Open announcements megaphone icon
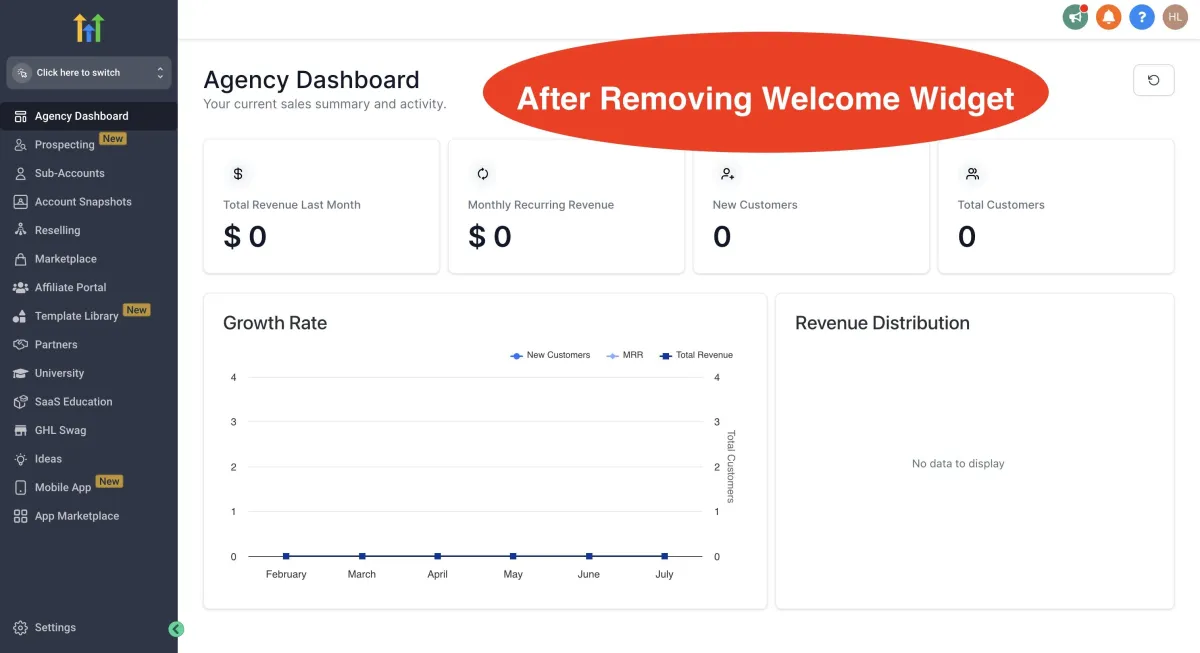The image size is (1200, 653). [x=1075, y=17]
